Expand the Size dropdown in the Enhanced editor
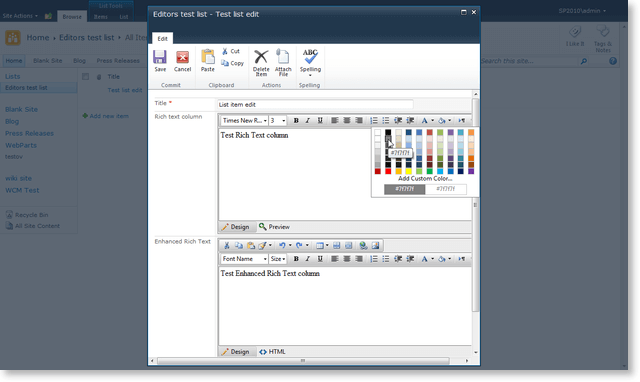 click(278, 259)
